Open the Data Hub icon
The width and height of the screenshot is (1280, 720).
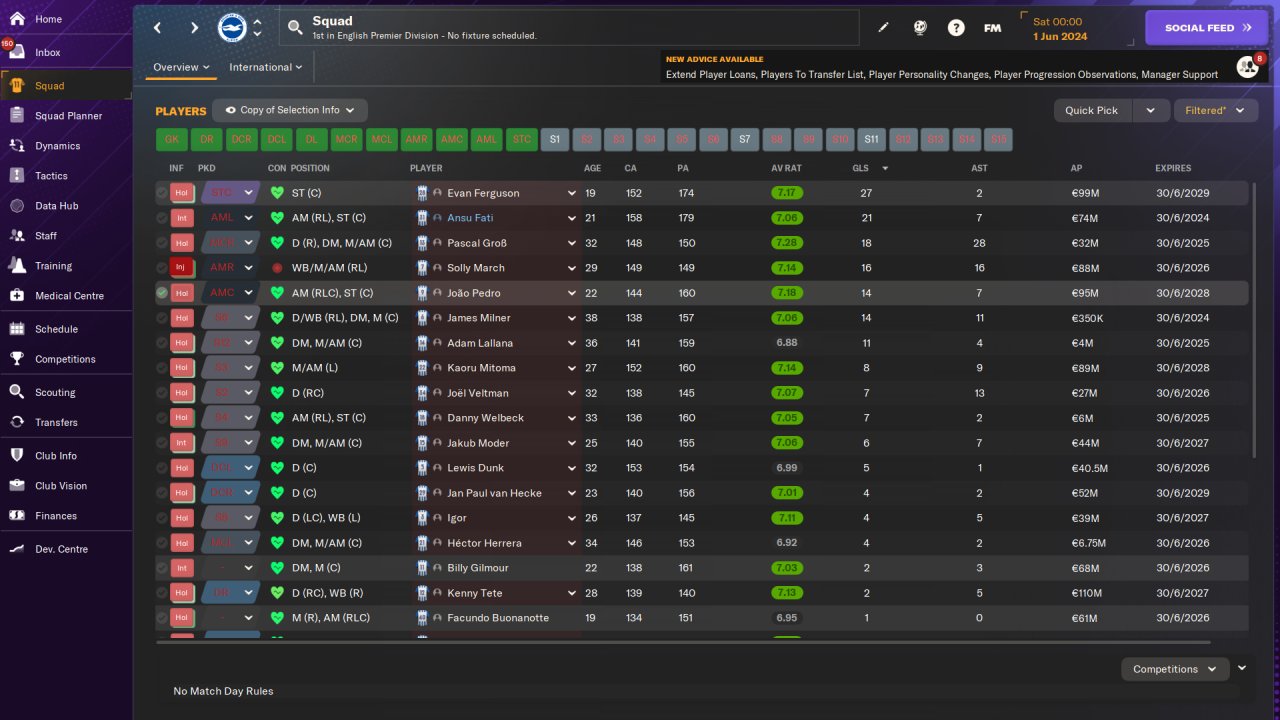[x=17, y=205]
